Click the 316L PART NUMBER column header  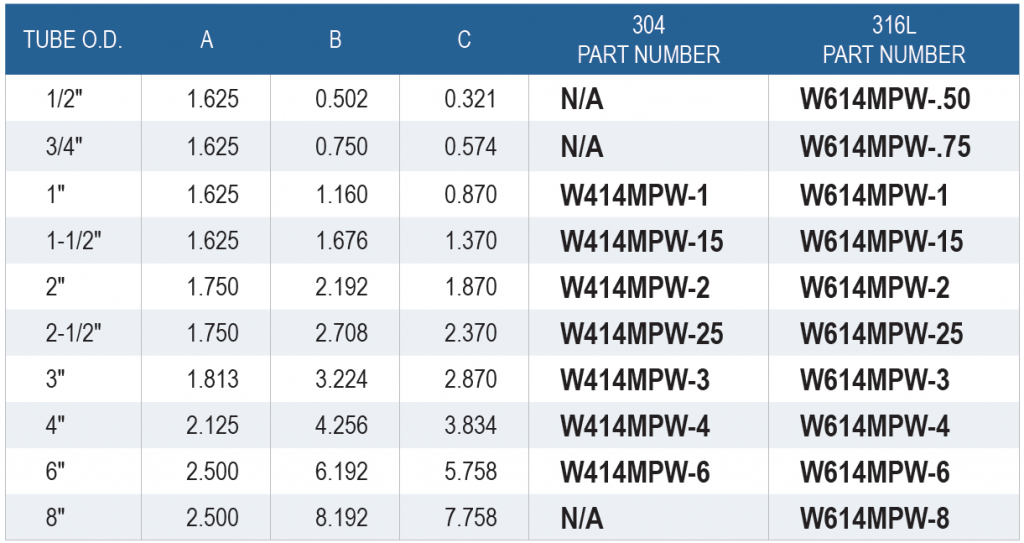pyautogui.click(x=894, y=42)
